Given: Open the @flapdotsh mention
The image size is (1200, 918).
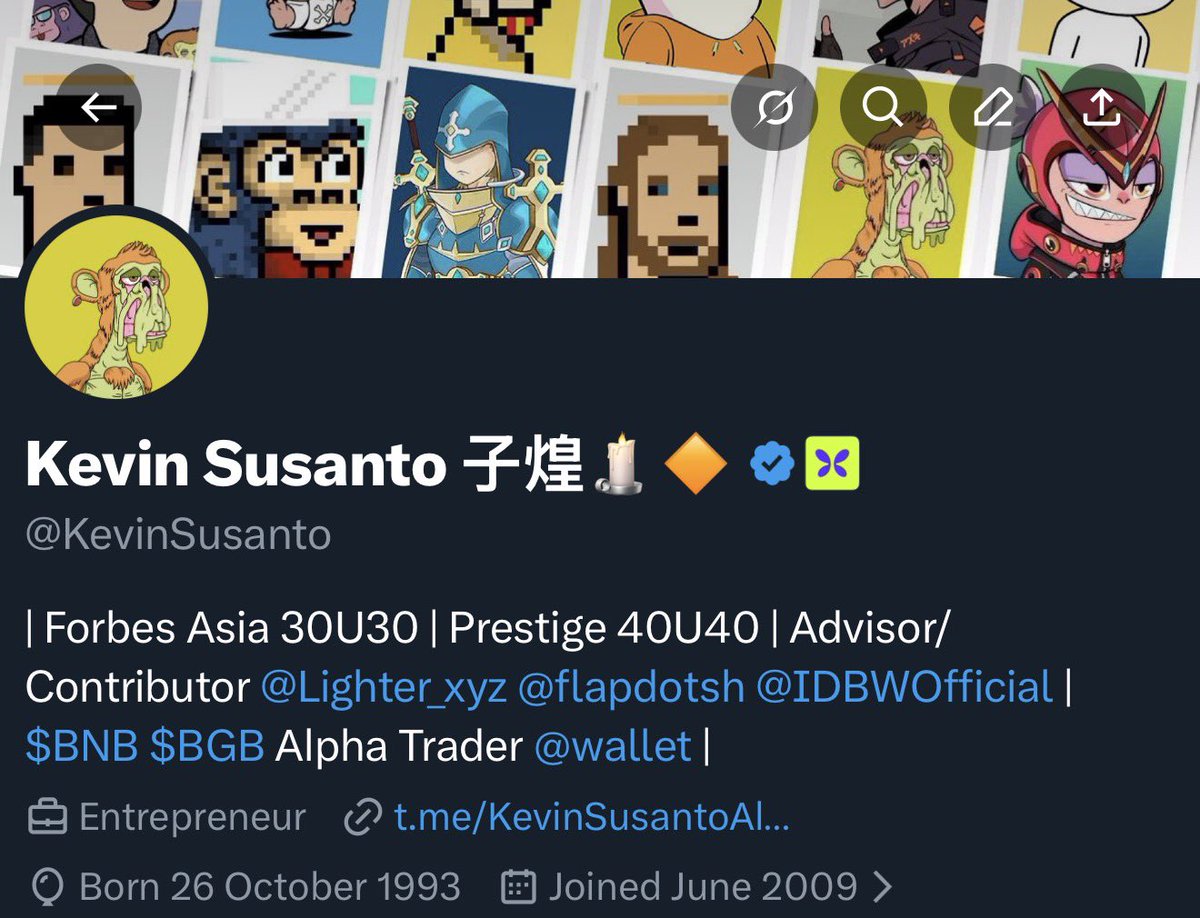Looking at the screenshot, I should 631,688.
